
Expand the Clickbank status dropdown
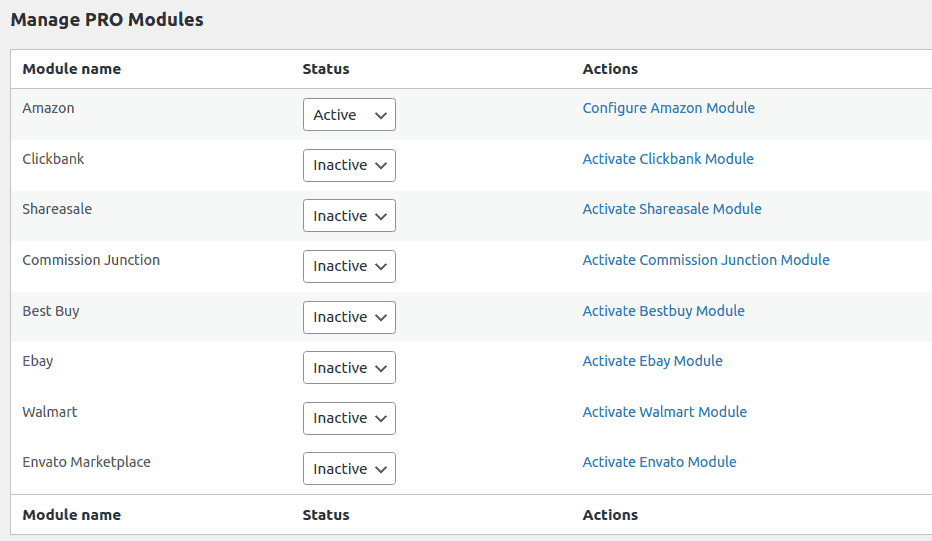(x=349, y=165)
